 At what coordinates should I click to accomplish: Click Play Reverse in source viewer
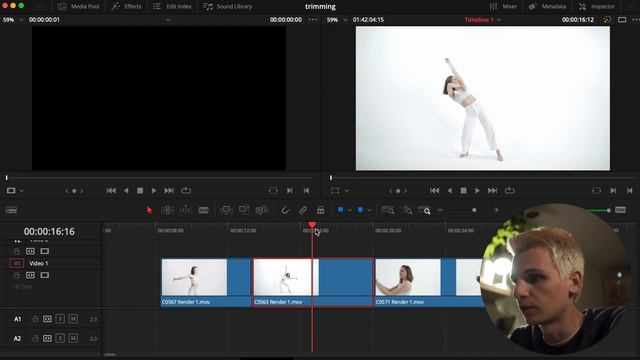[x=126, y=191]
